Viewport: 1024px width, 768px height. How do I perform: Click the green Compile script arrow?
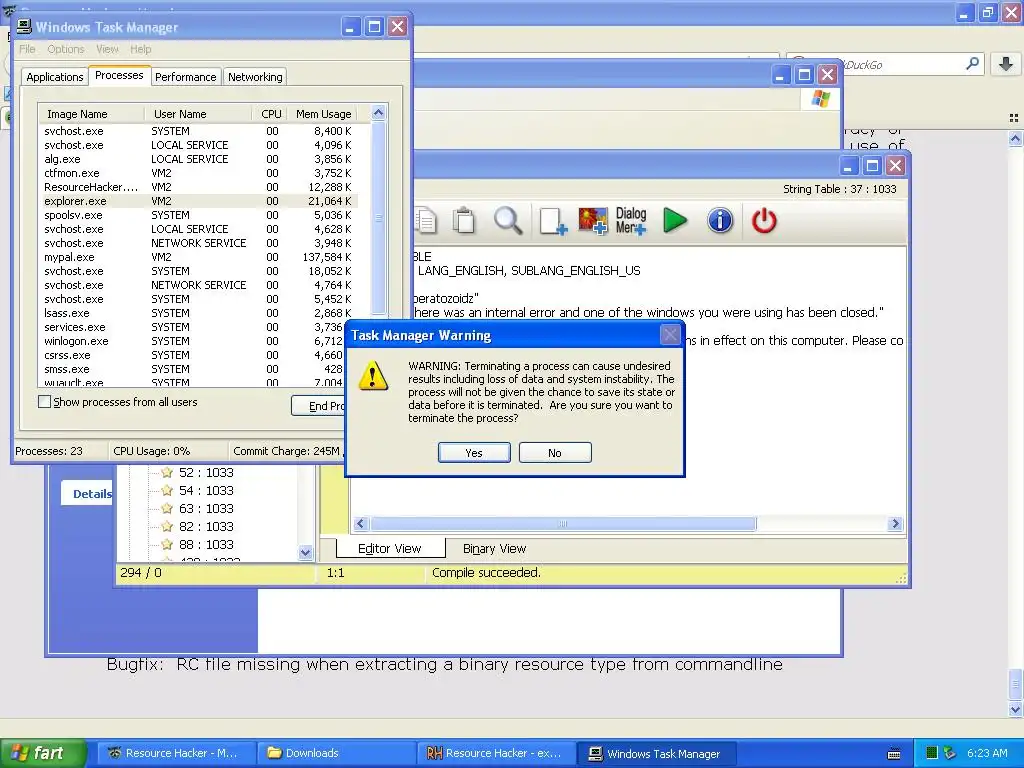point(675,220)
